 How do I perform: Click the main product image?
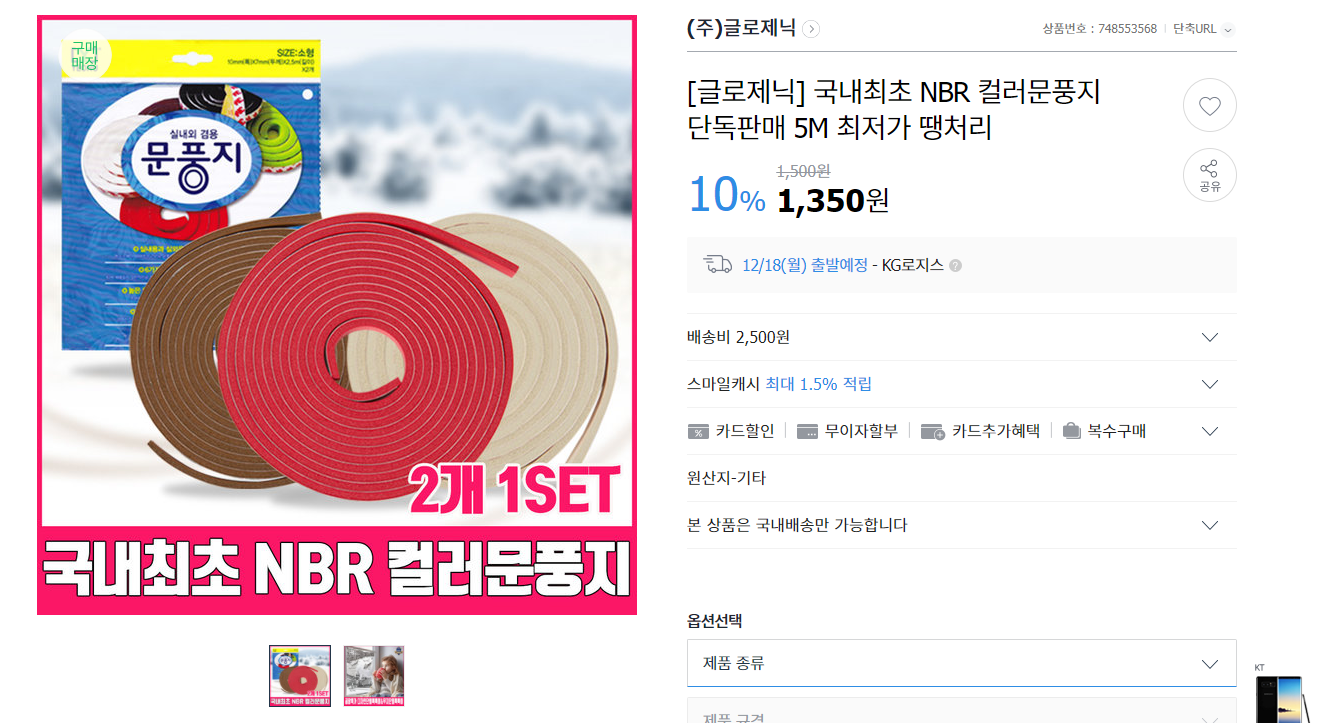[x=337, y=315]
